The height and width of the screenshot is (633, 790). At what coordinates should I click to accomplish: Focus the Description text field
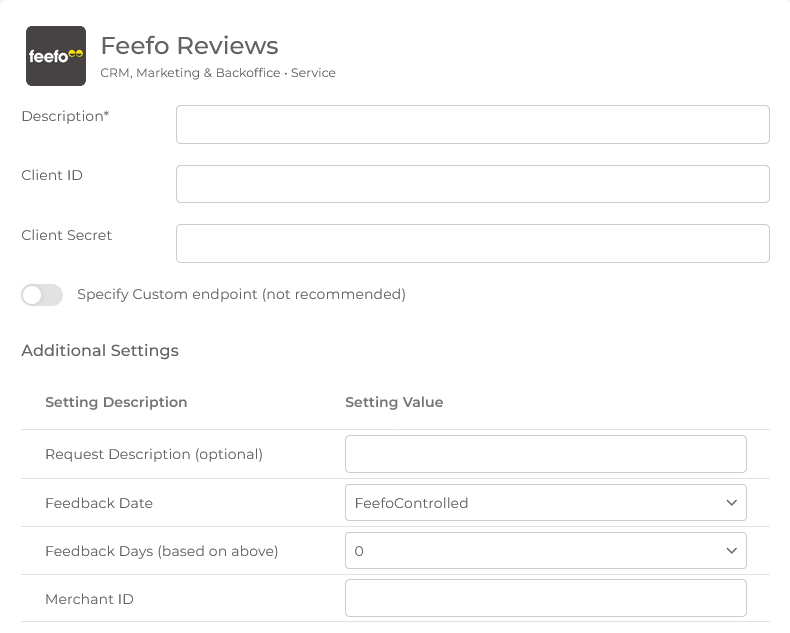pos(472,125)
